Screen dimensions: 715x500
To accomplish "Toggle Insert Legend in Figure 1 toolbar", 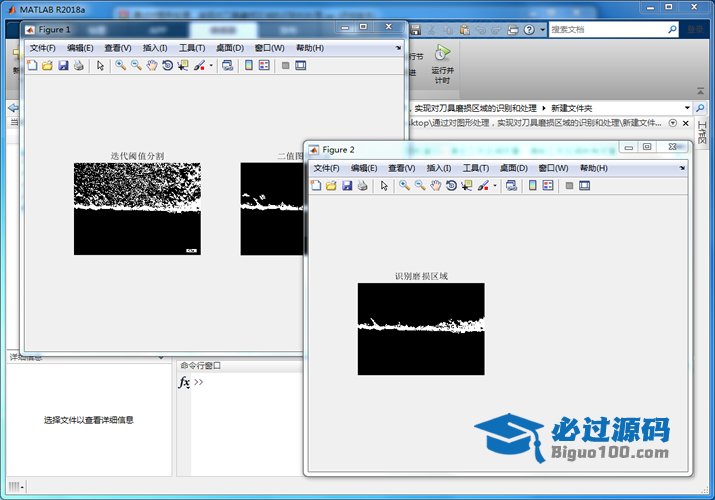I will point(263,66).
